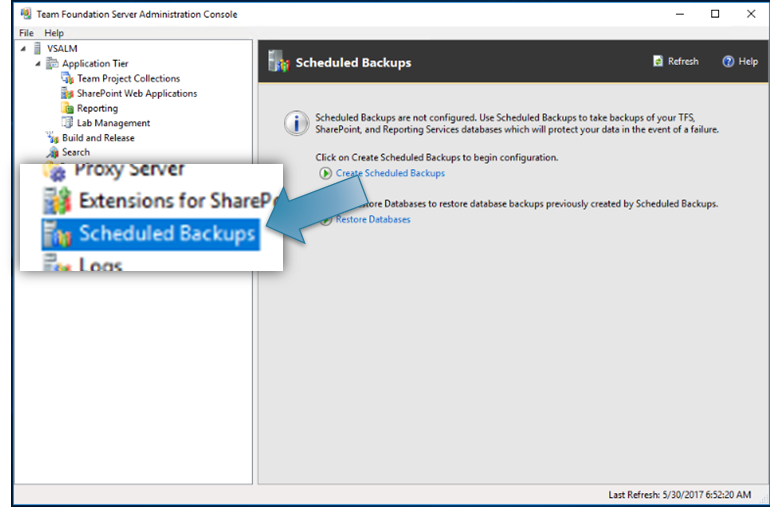Screen dimensions: 770x507
Task: Click the Build and Release node icon
Action: (53, 138)
